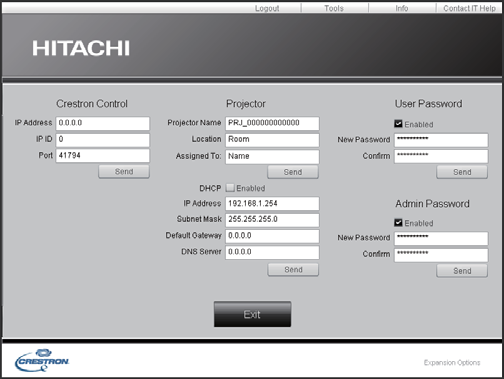Click the Logout menu item

tap(267, 8)
